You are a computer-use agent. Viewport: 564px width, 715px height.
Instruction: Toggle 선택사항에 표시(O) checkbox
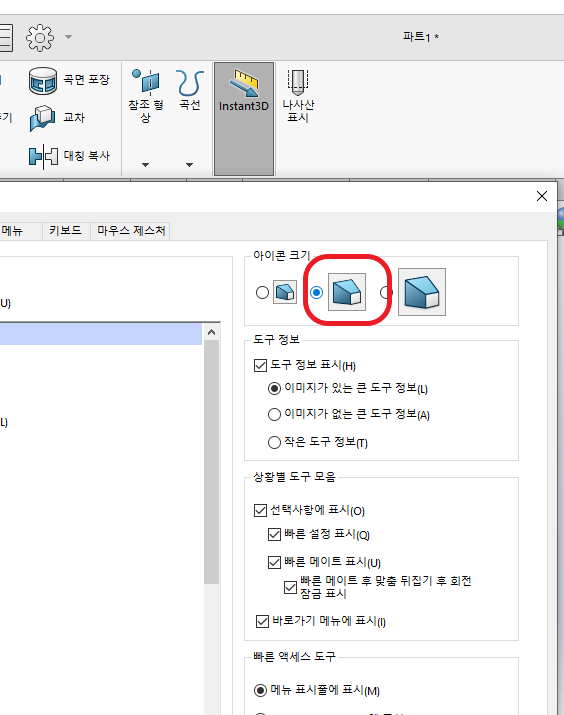[x=260, y=510]
